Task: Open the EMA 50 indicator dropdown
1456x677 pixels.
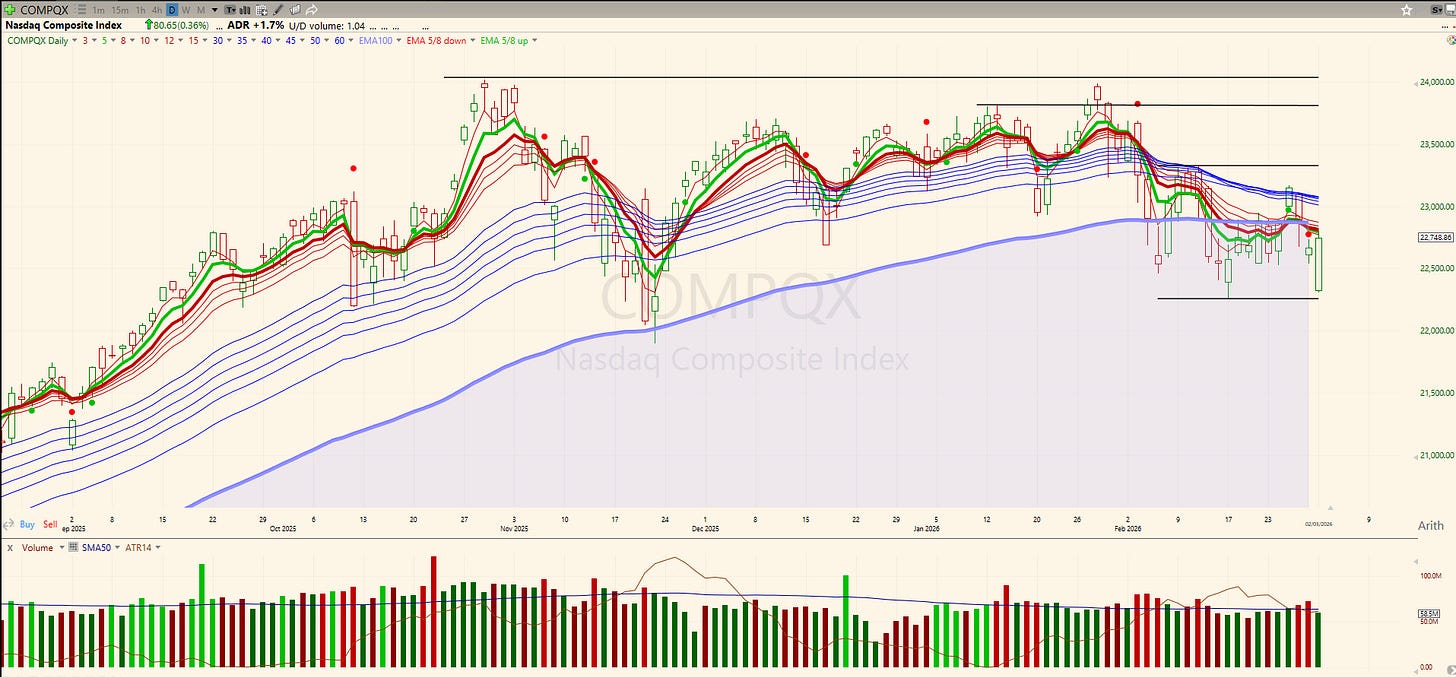Action: [327, 41]
